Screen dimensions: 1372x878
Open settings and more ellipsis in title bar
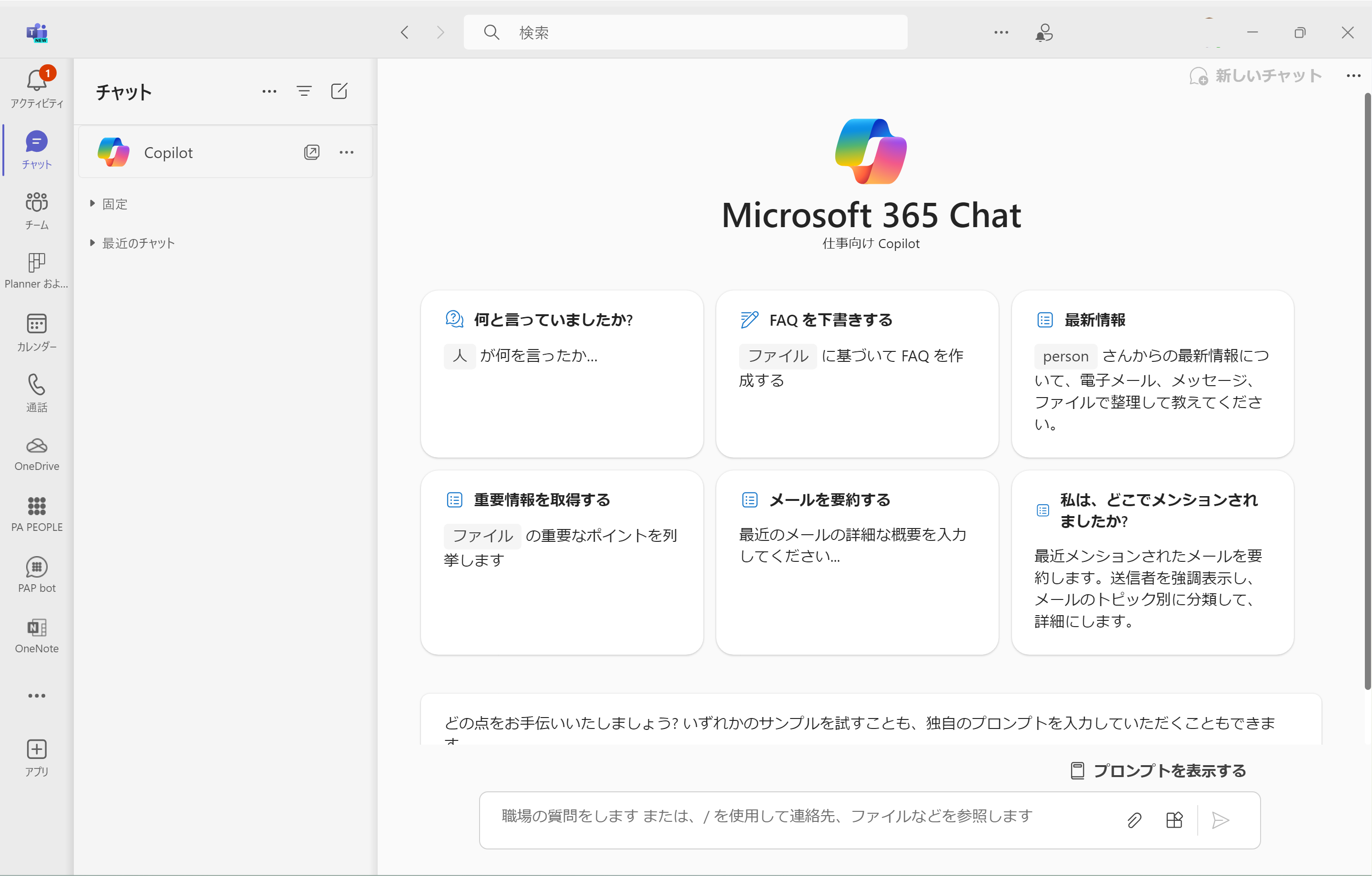tap(1001, 32)
